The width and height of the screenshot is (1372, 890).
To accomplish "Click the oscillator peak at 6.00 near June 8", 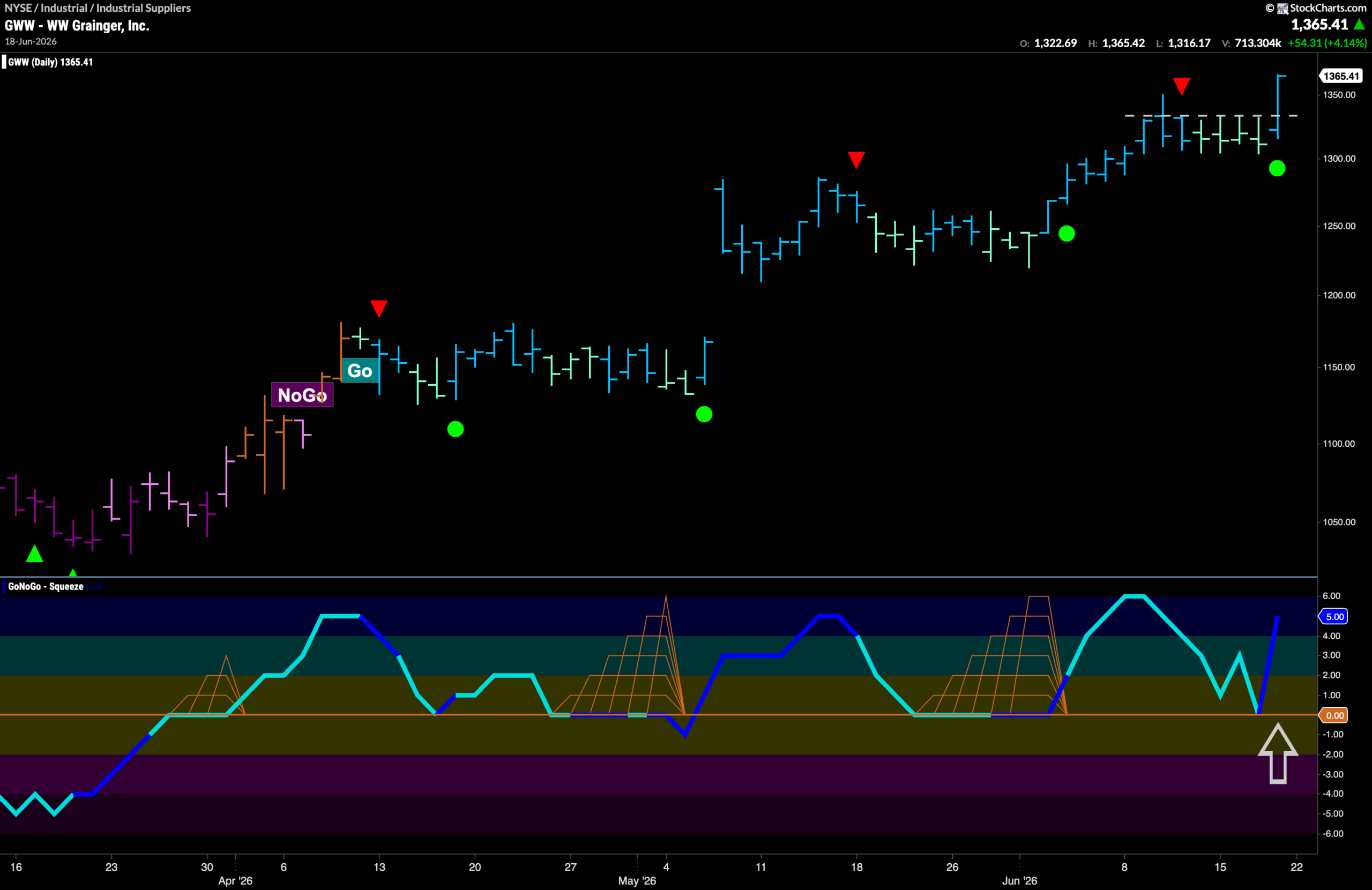I will (x=1134, y=596).
